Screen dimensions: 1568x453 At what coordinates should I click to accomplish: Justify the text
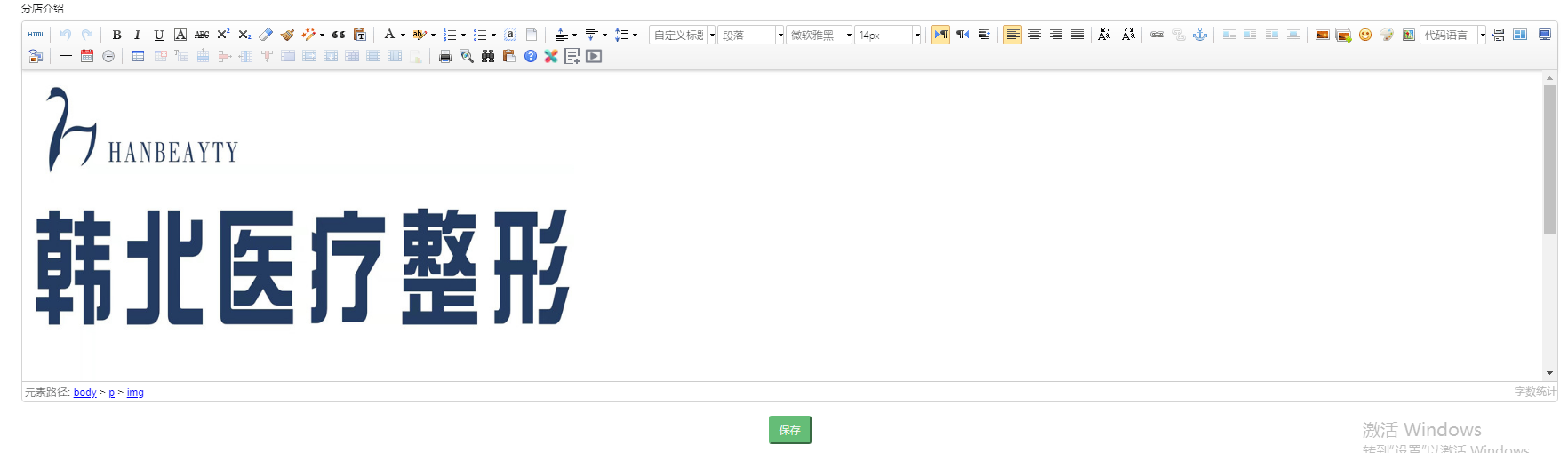pos(1077,35)
